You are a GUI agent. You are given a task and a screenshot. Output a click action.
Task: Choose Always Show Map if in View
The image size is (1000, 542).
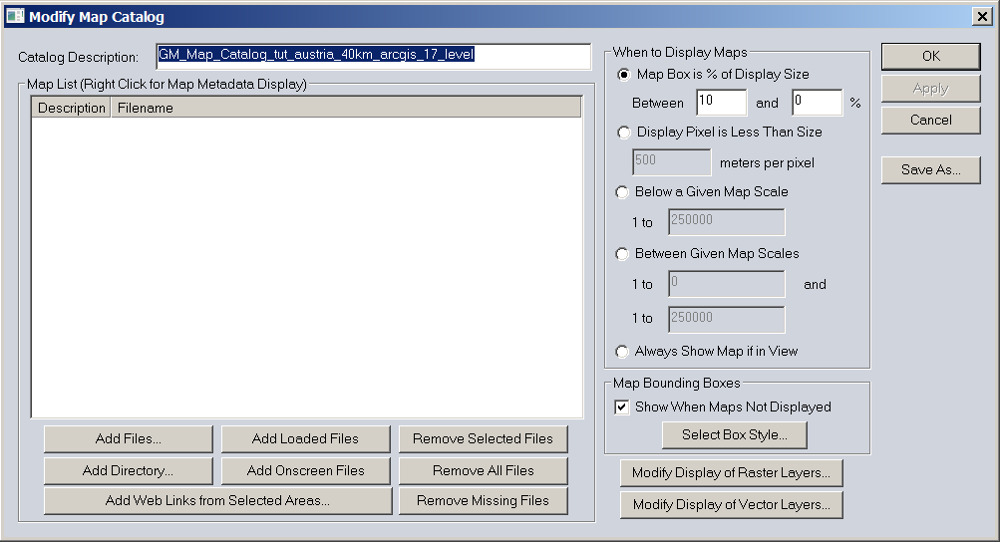[625, 352]
